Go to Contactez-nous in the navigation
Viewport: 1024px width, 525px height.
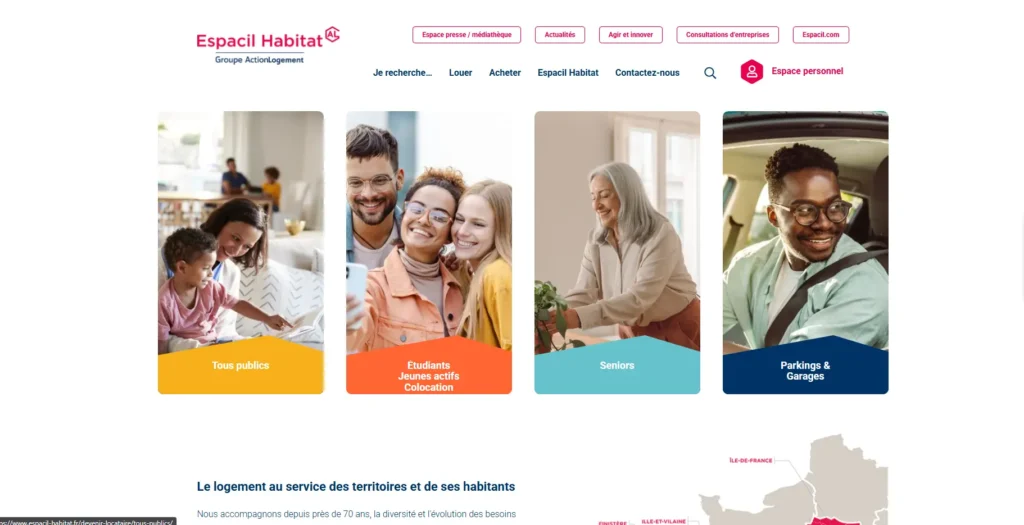tap(647, 72)
